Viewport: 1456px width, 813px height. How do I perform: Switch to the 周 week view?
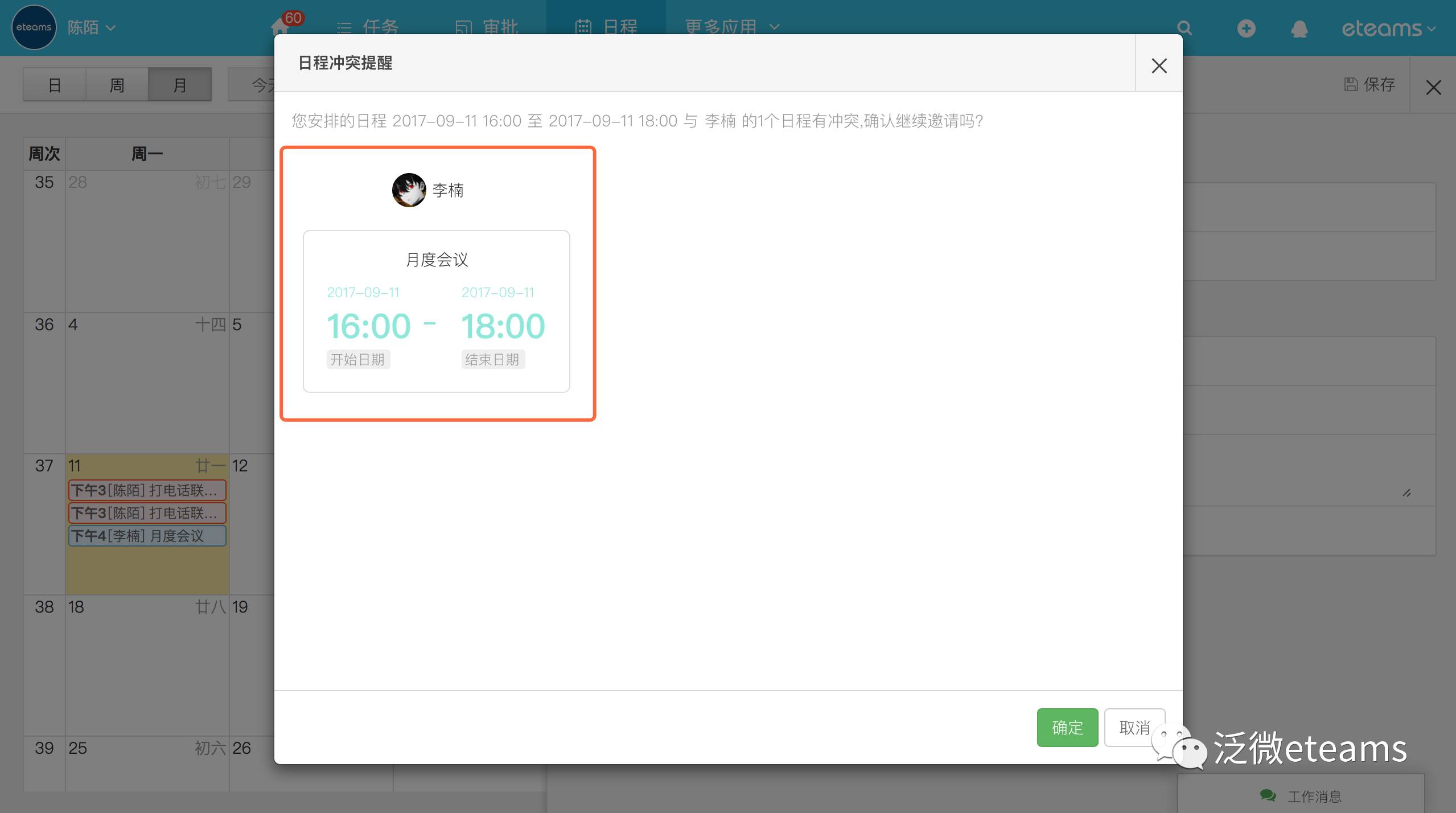(x=117, y=85)
